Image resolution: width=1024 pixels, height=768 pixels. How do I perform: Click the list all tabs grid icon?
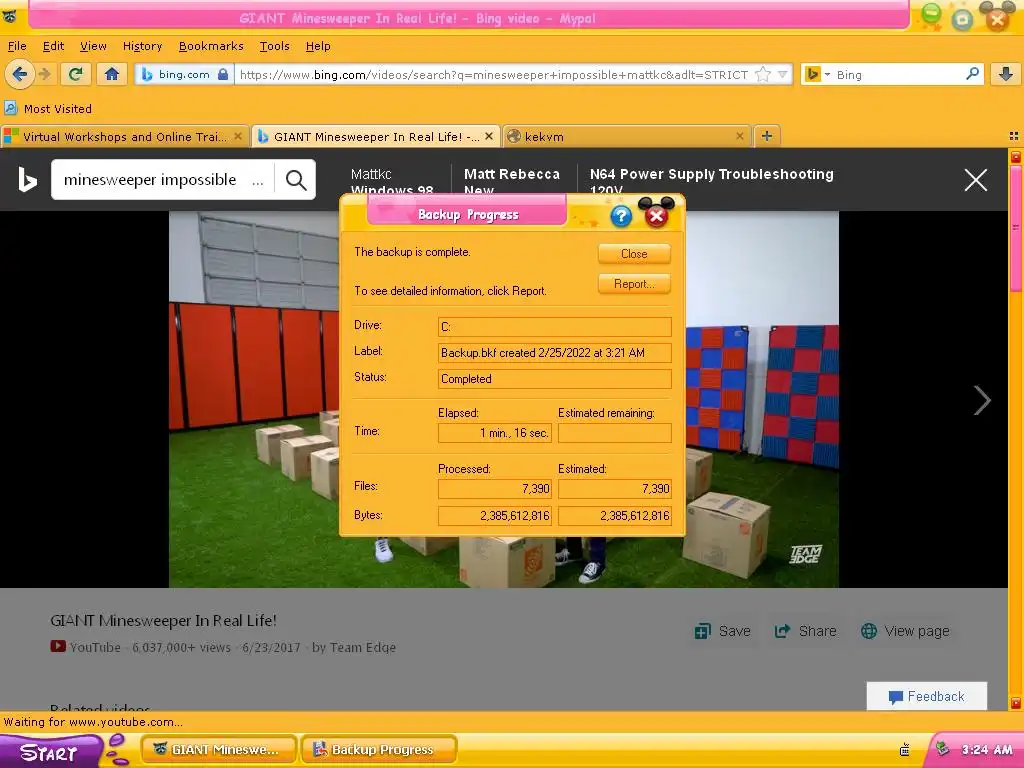click(1014, 136)
